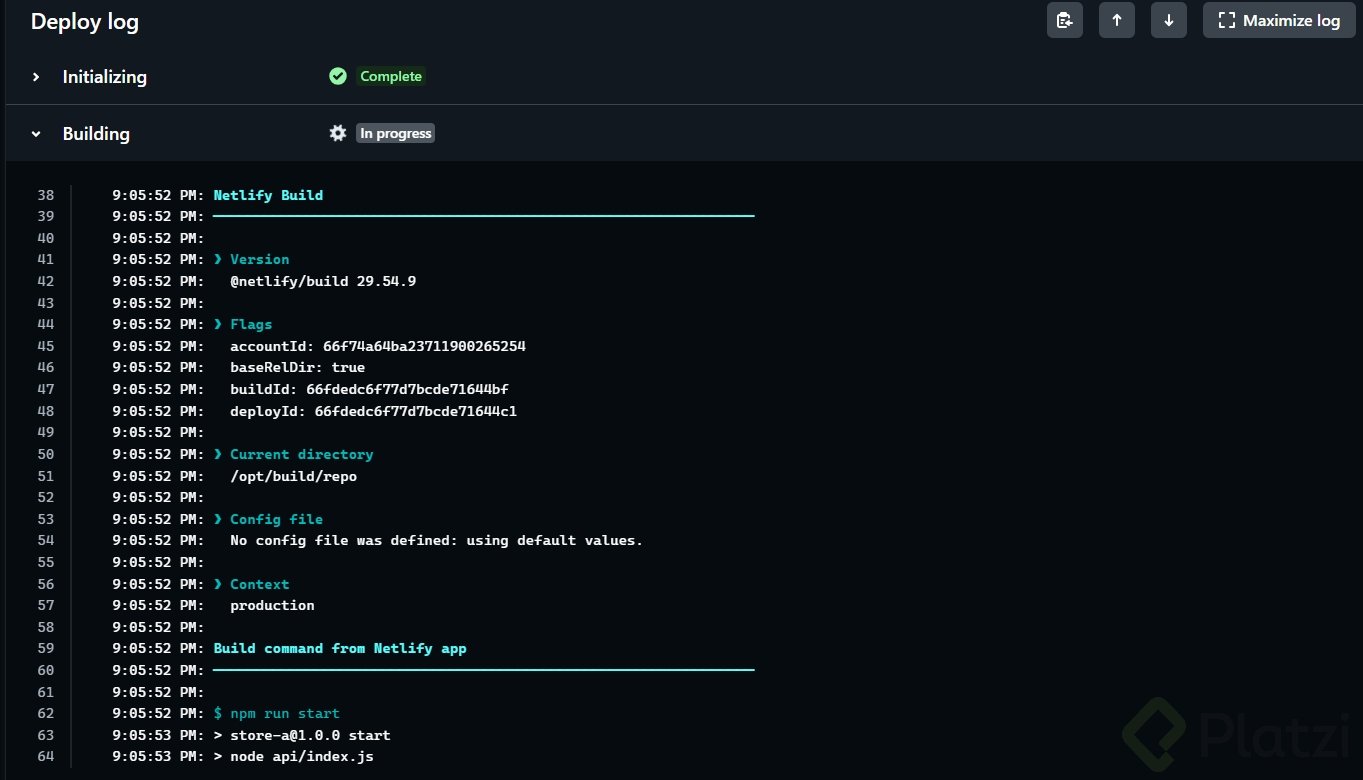Click the Maximize log button

pyautogui.click(x=1279, y=20)
